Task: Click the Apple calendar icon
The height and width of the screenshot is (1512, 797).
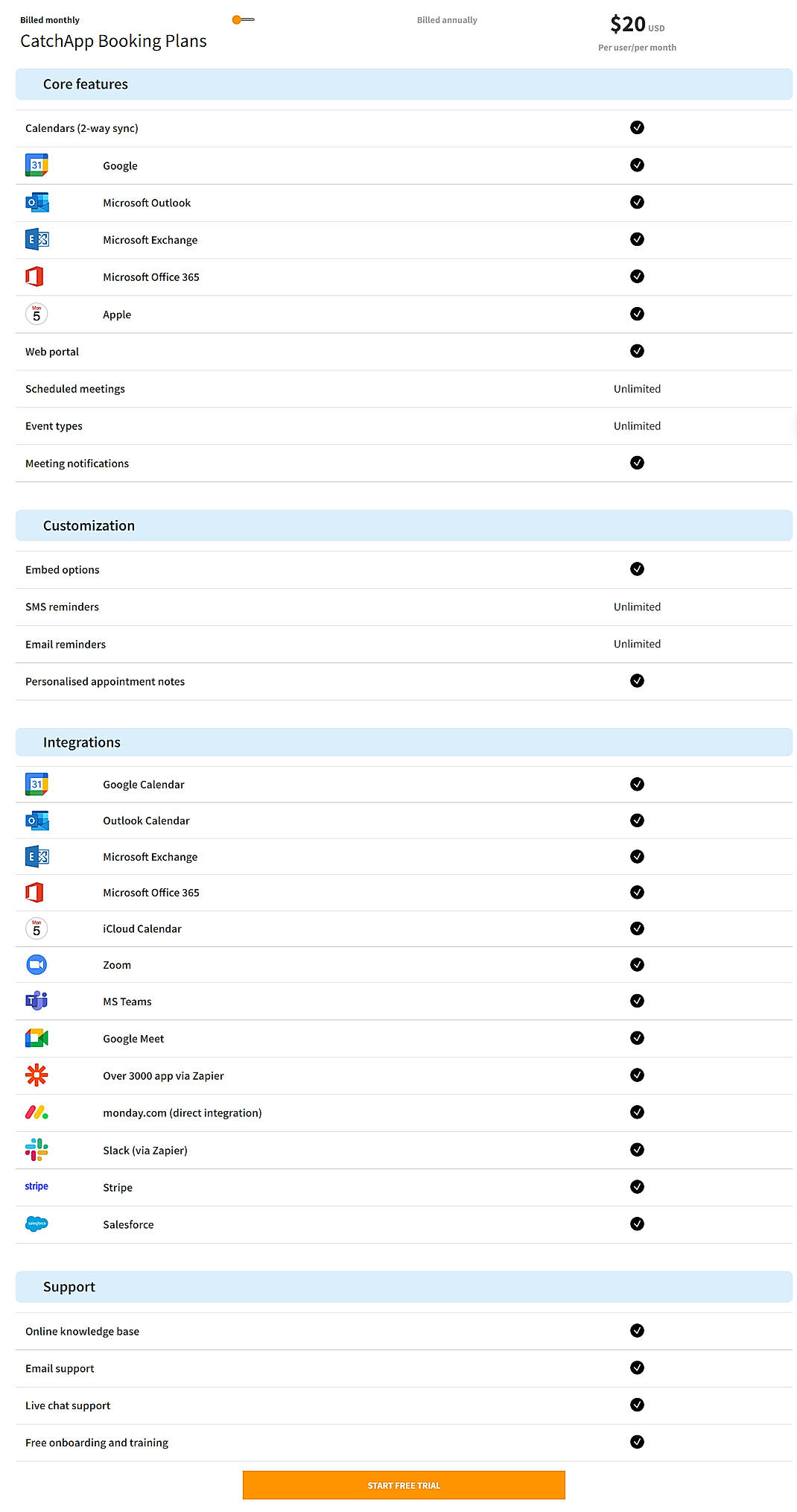Action: pos(36,314)
